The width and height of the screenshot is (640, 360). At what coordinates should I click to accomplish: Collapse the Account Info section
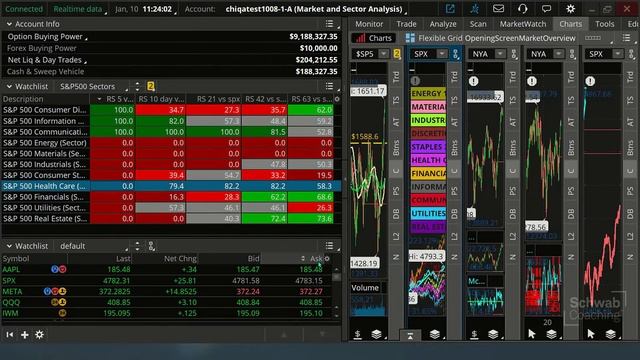(x=9, y=24)
